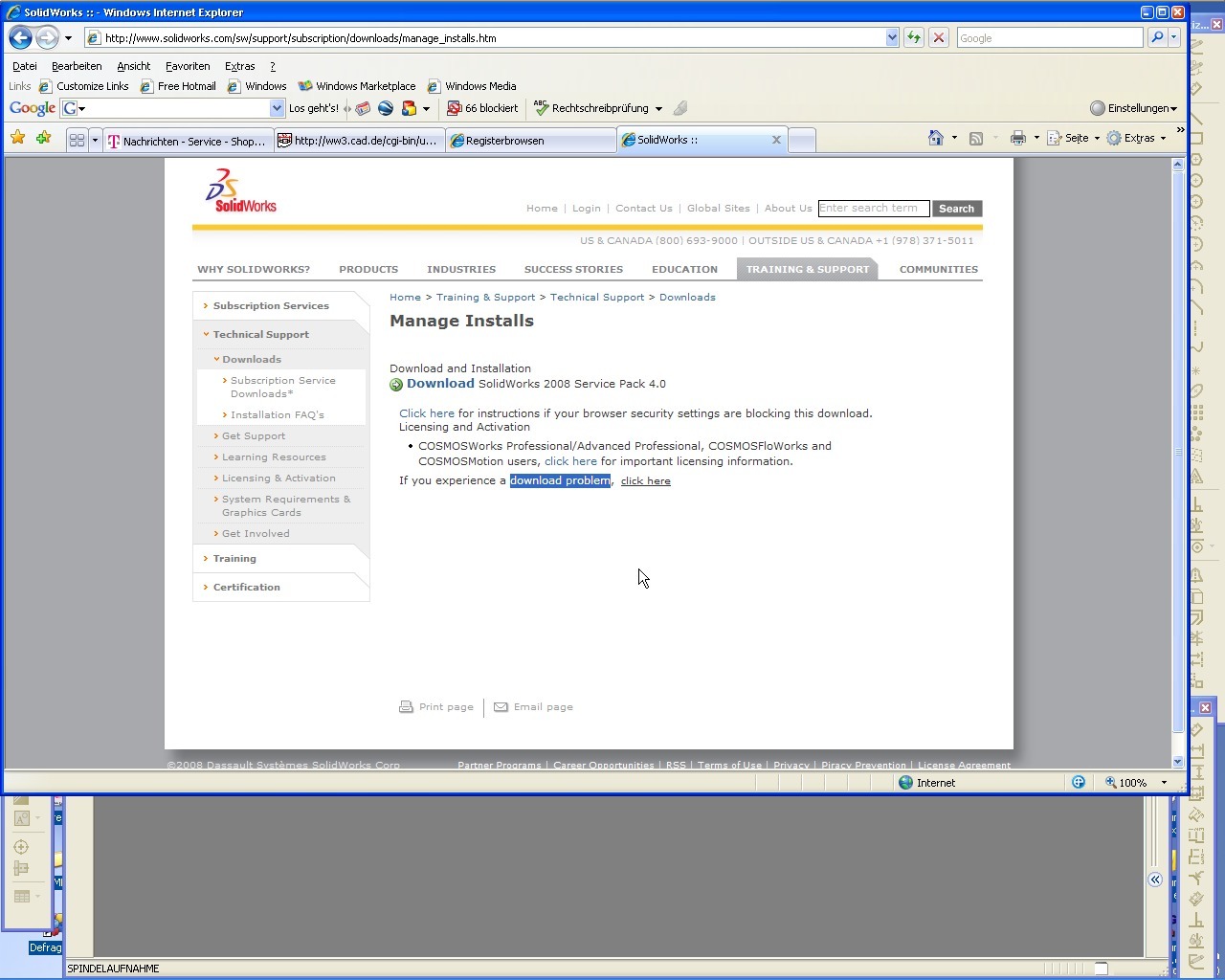Click the 66 blockiert popup blocker button
The image size is (1225, 980).
[482, 108]
